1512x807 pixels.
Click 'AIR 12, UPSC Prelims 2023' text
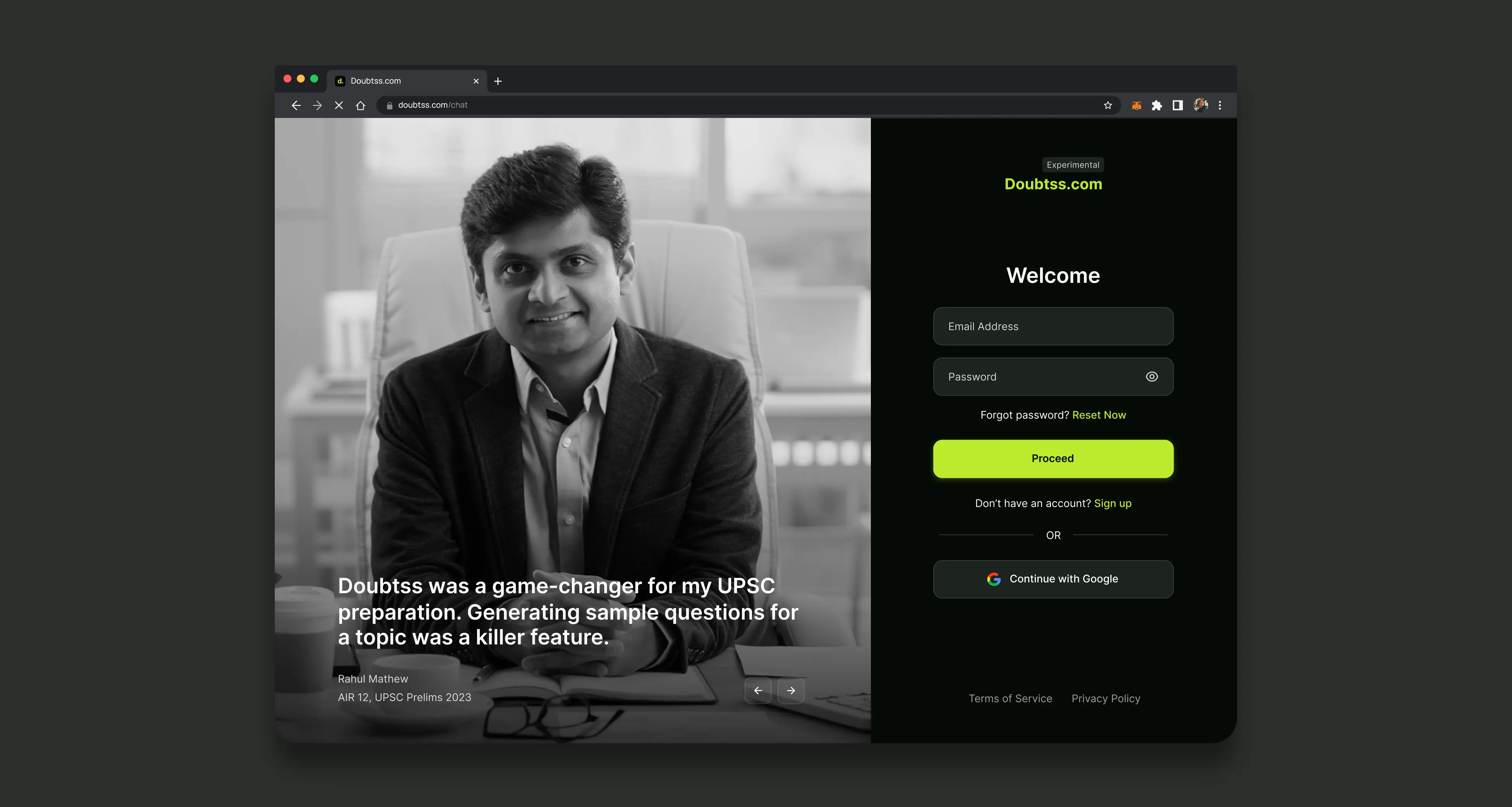pyautogui.click(x=404, y=697)
